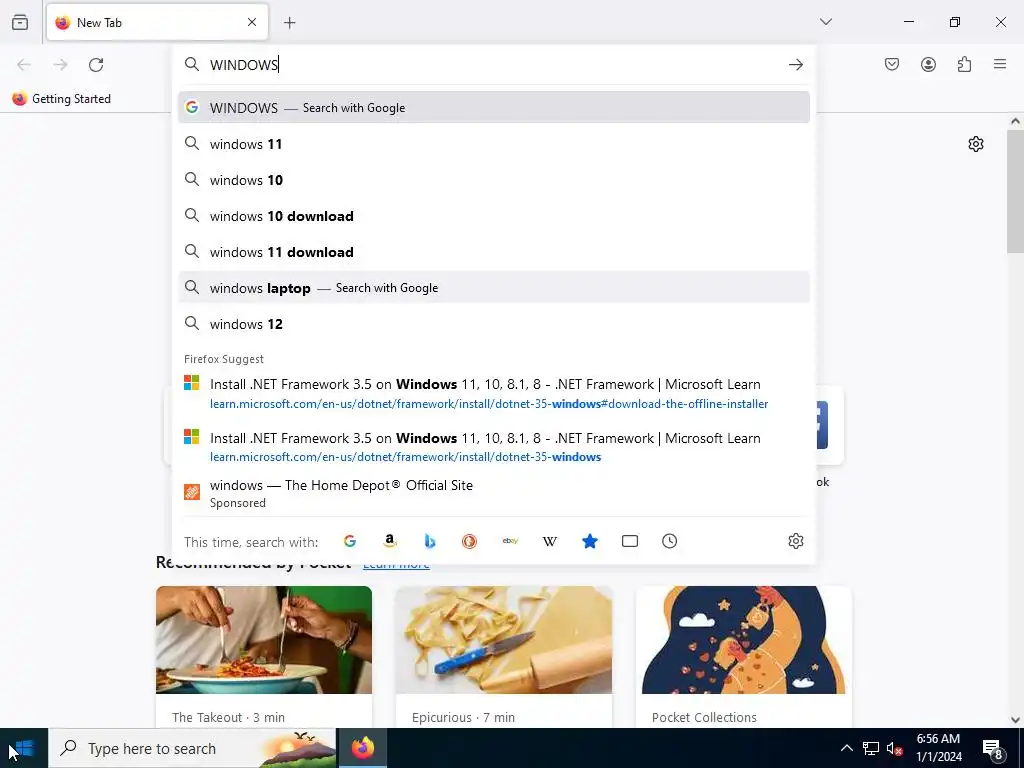Open the Getting Started bookmark

click(x=61, y=99)
